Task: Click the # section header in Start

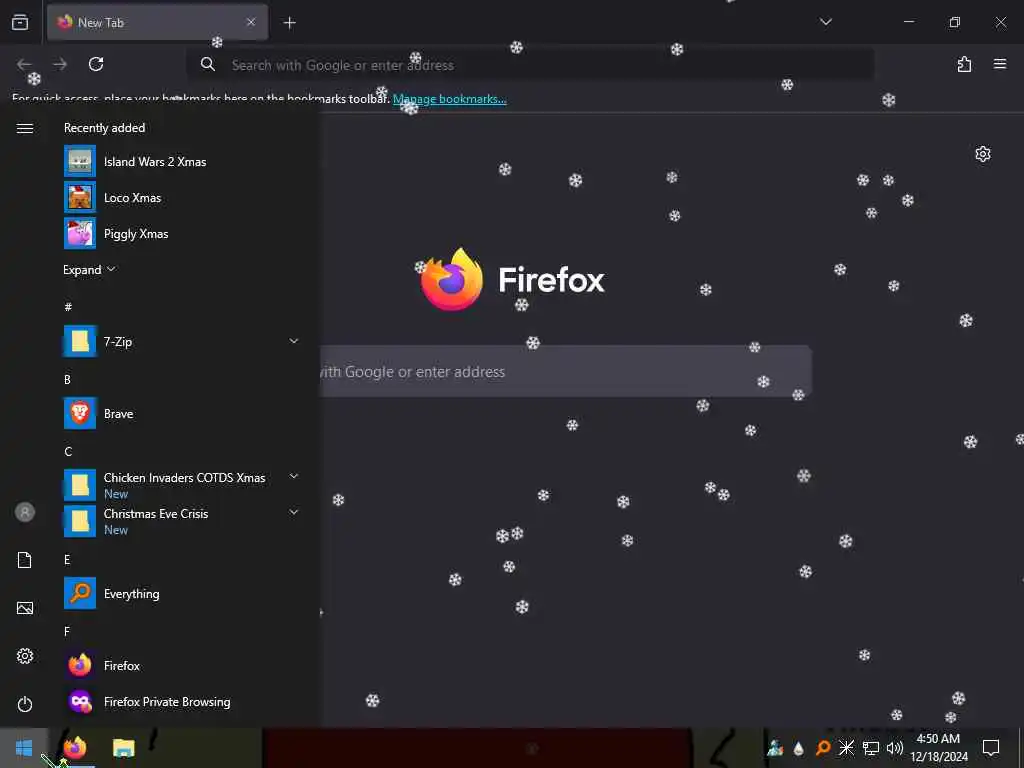Action: pyautogui.click(x=68, y=306)
